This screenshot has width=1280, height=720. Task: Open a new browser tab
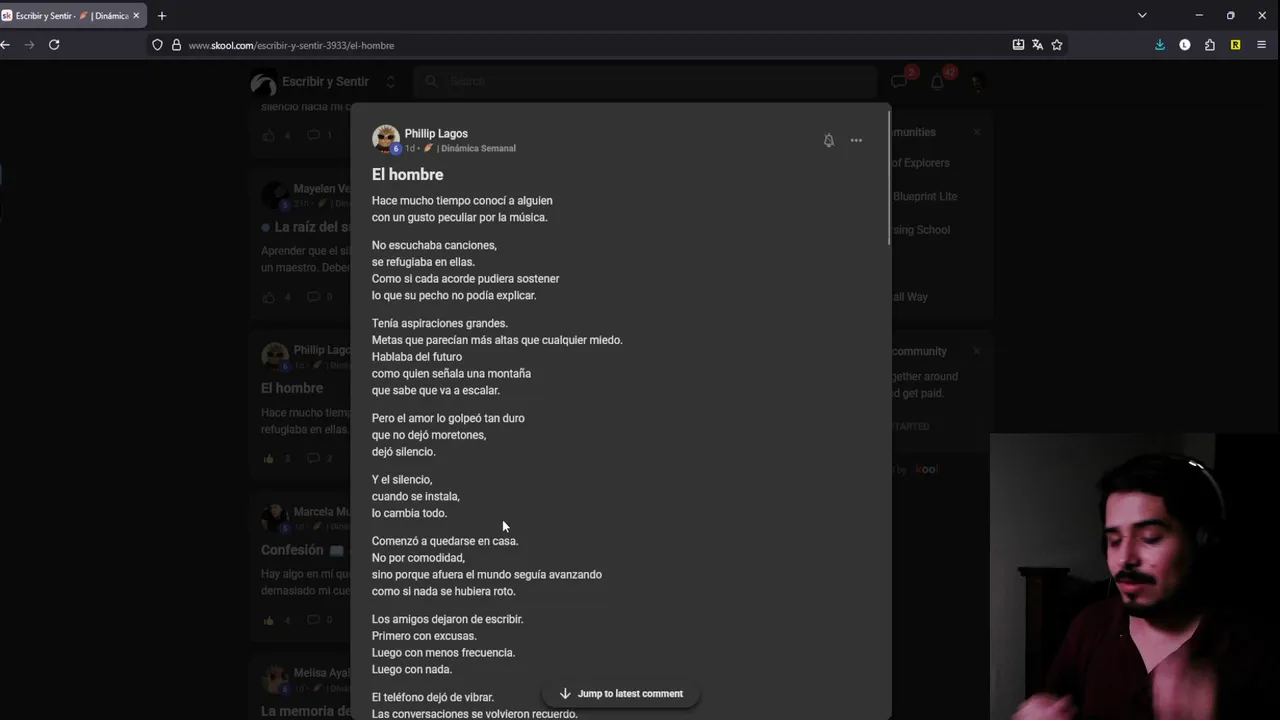tap(162, 16)
